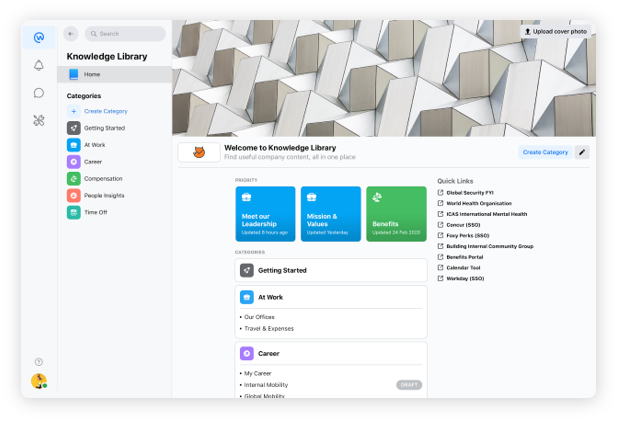Click the Global Security FYI text
This screenshot has height=421, width=618.
point(470,193)
